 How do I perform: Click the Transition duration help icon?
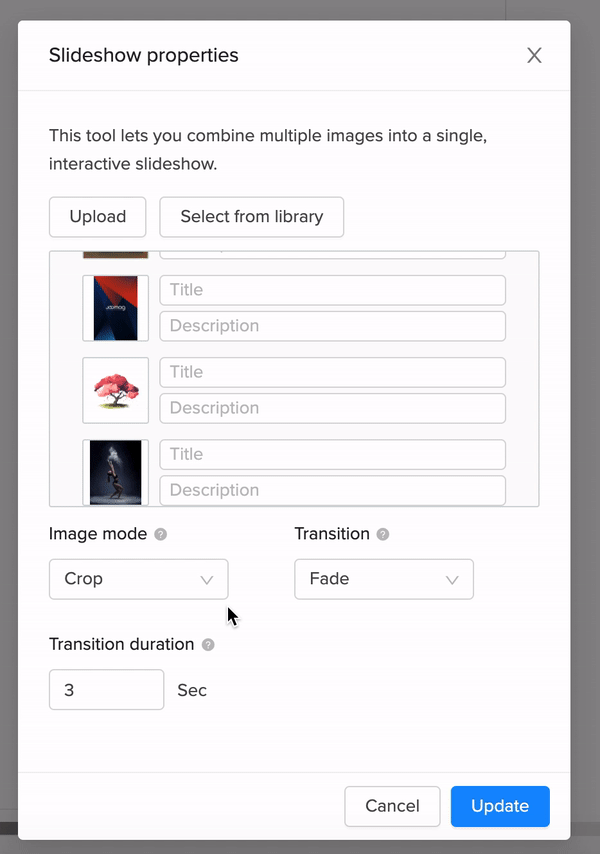(208, 645)
